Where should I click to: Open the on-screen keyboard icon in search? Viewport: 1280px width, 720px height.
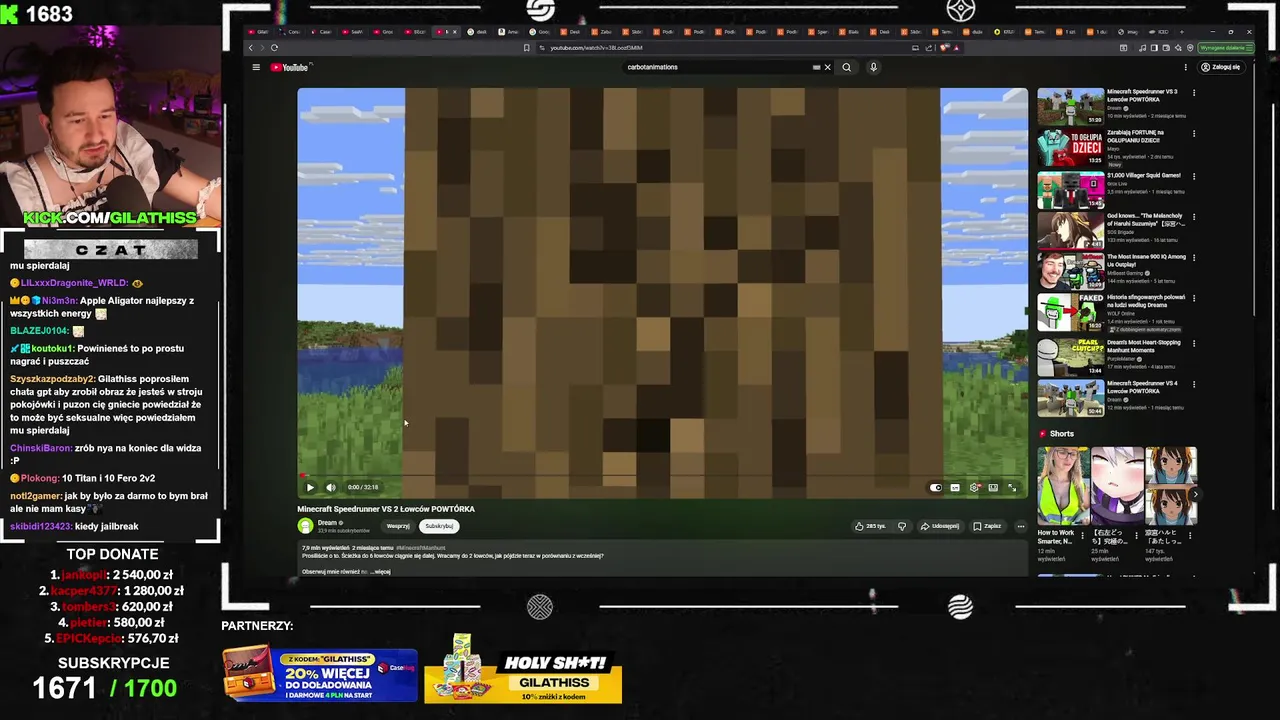[816, 67]
